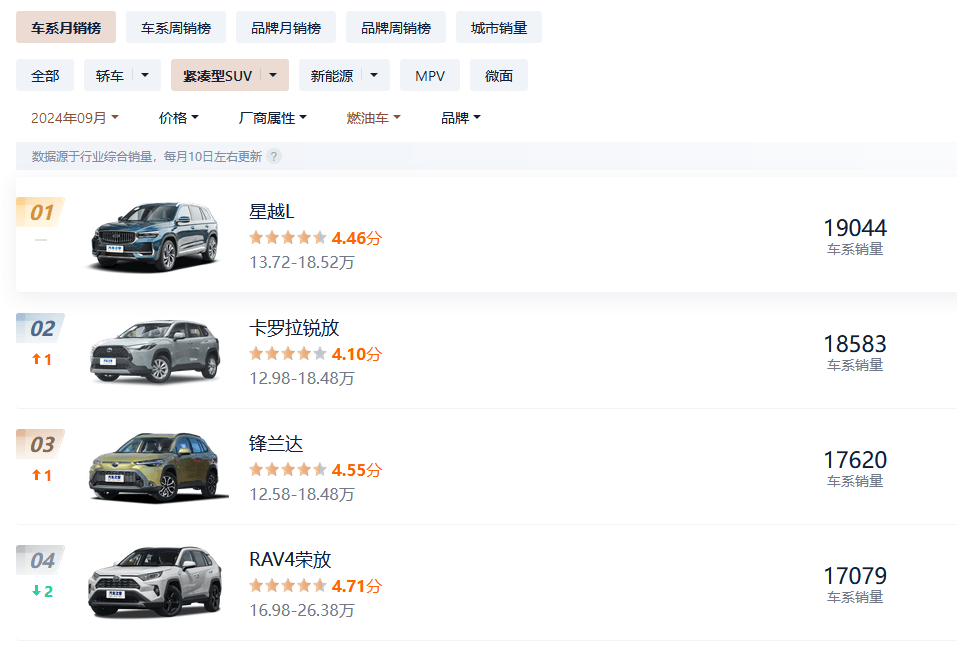Select the 新能源 category filter
The image size is (957, 647).
coord(331,76)
